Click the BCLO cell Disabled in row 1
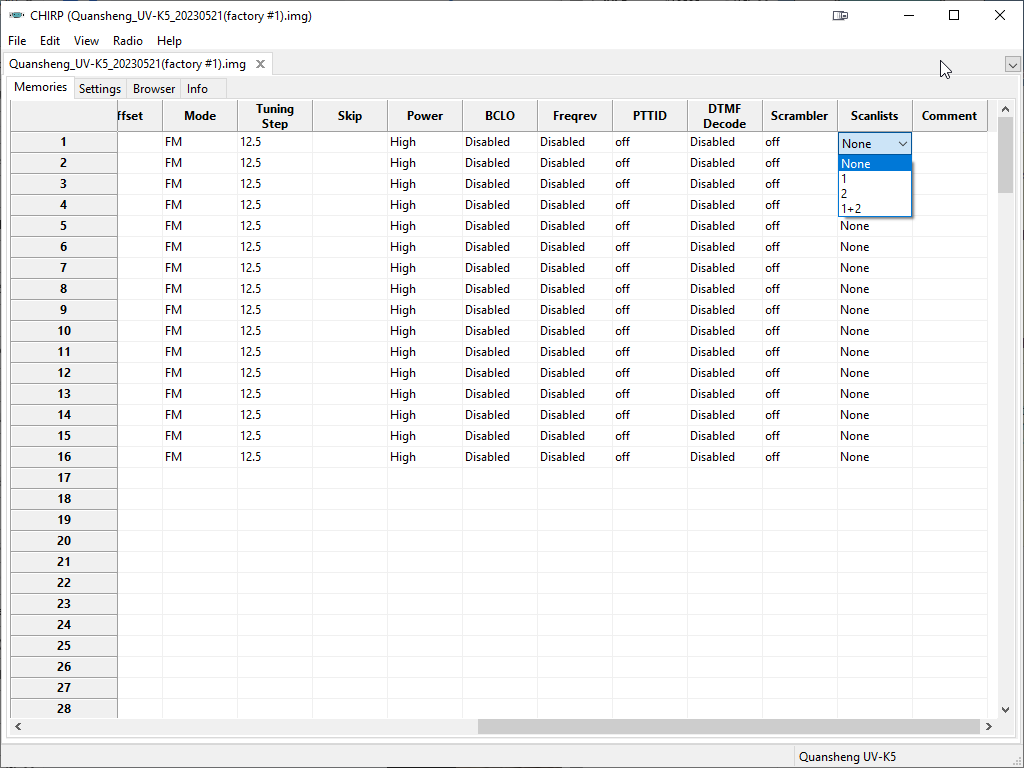 tap(500, 142)
